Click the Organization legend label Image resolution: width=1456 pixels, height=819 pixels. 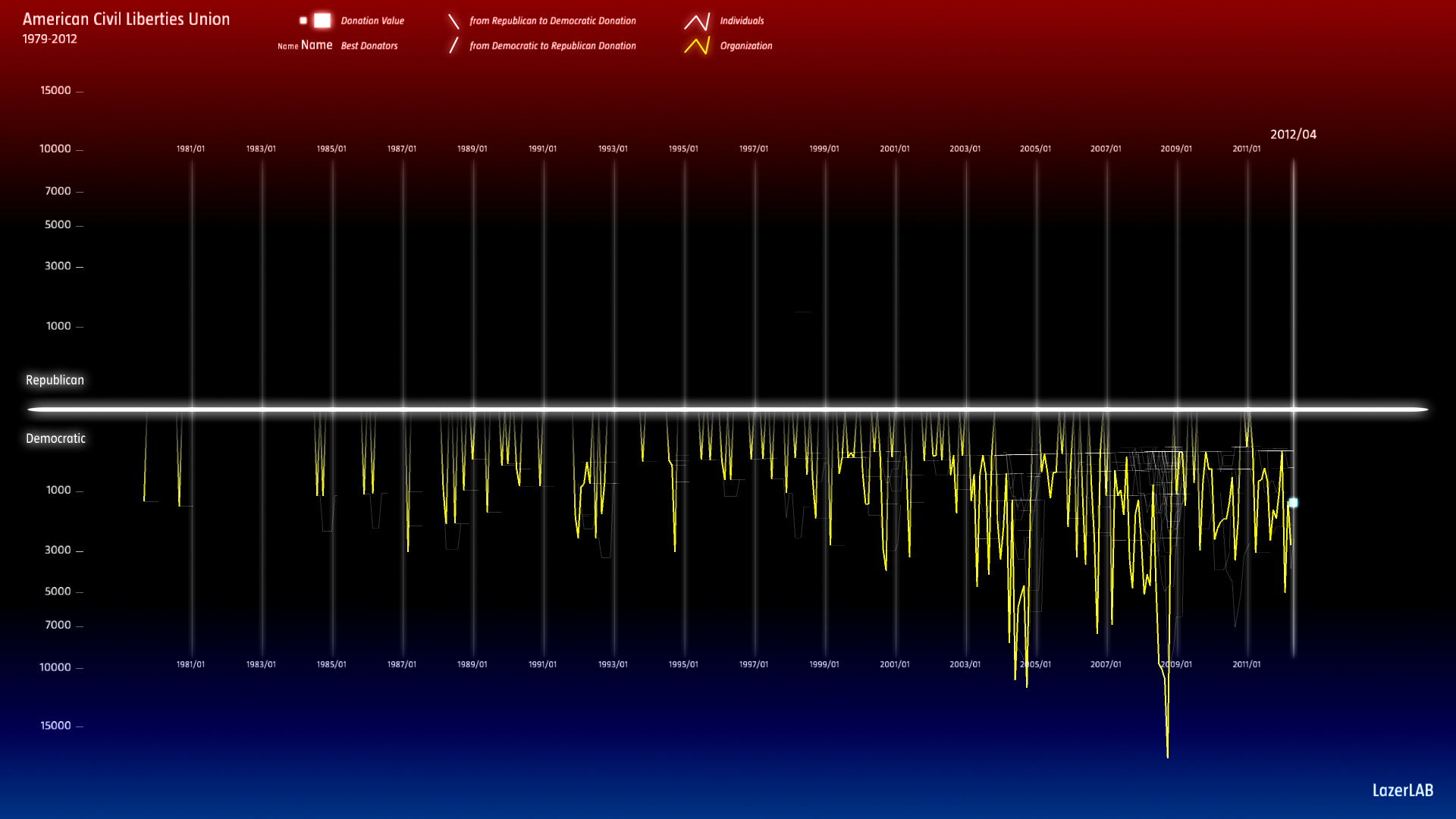(745, 45)
